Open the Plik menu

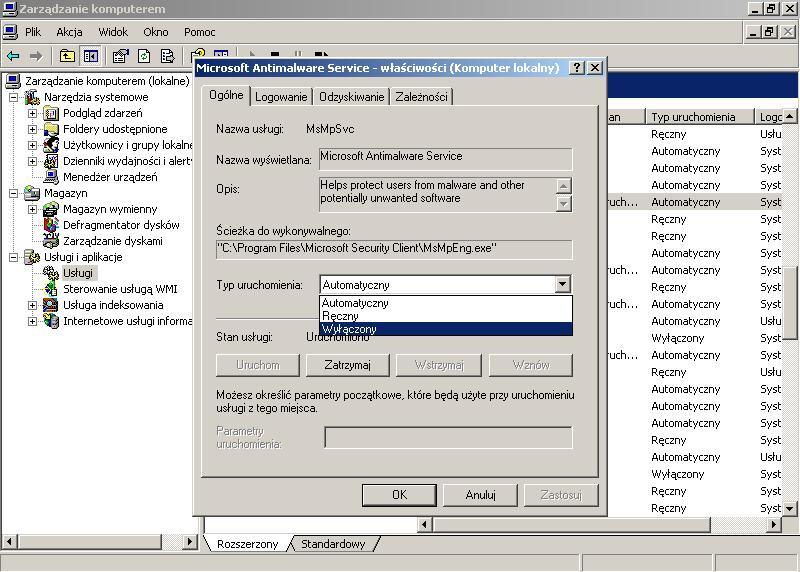pos(33,32)
